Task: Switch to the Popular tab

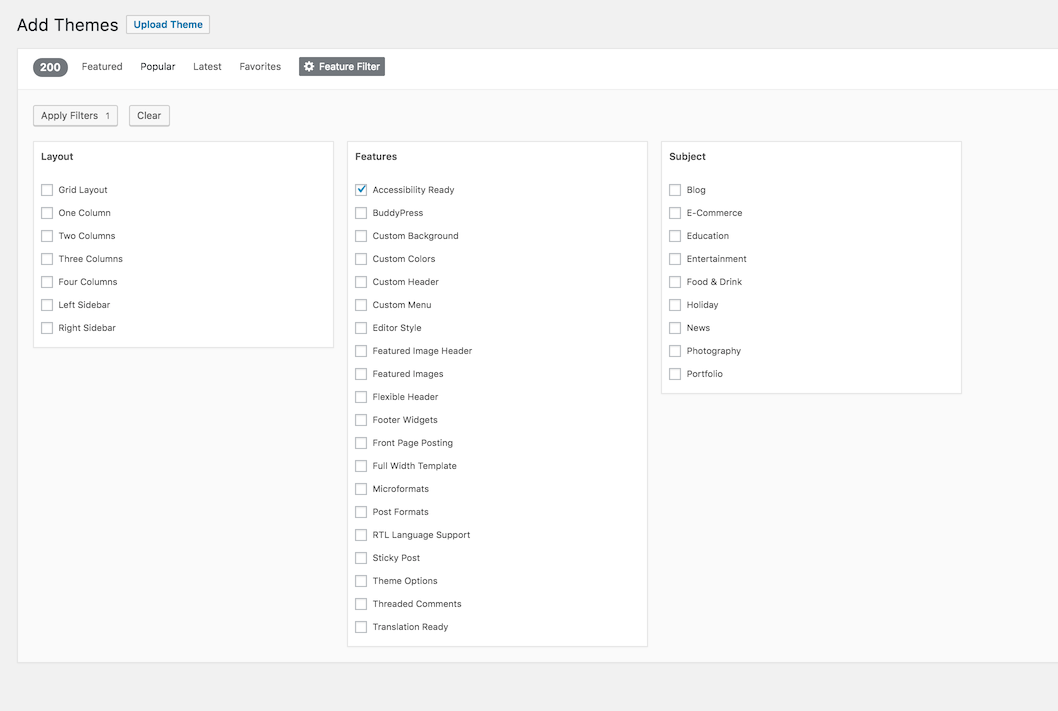Action: tap(158, 66)
